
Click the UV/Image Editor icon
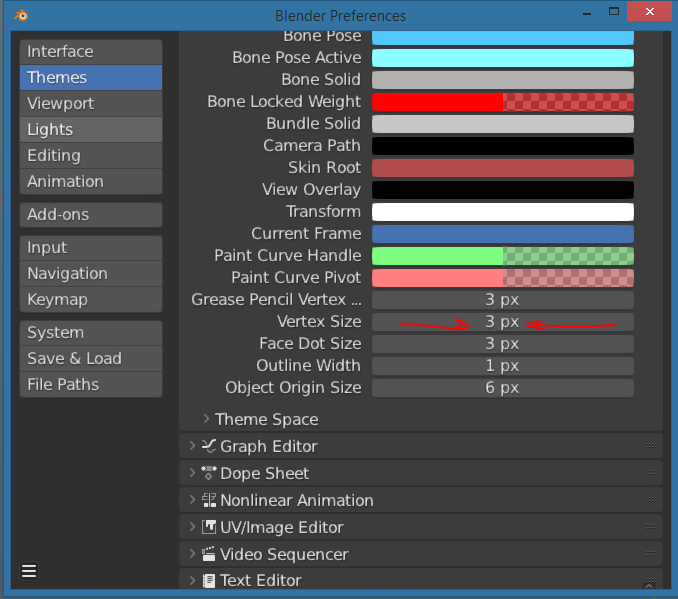click(x=209, y=527)
